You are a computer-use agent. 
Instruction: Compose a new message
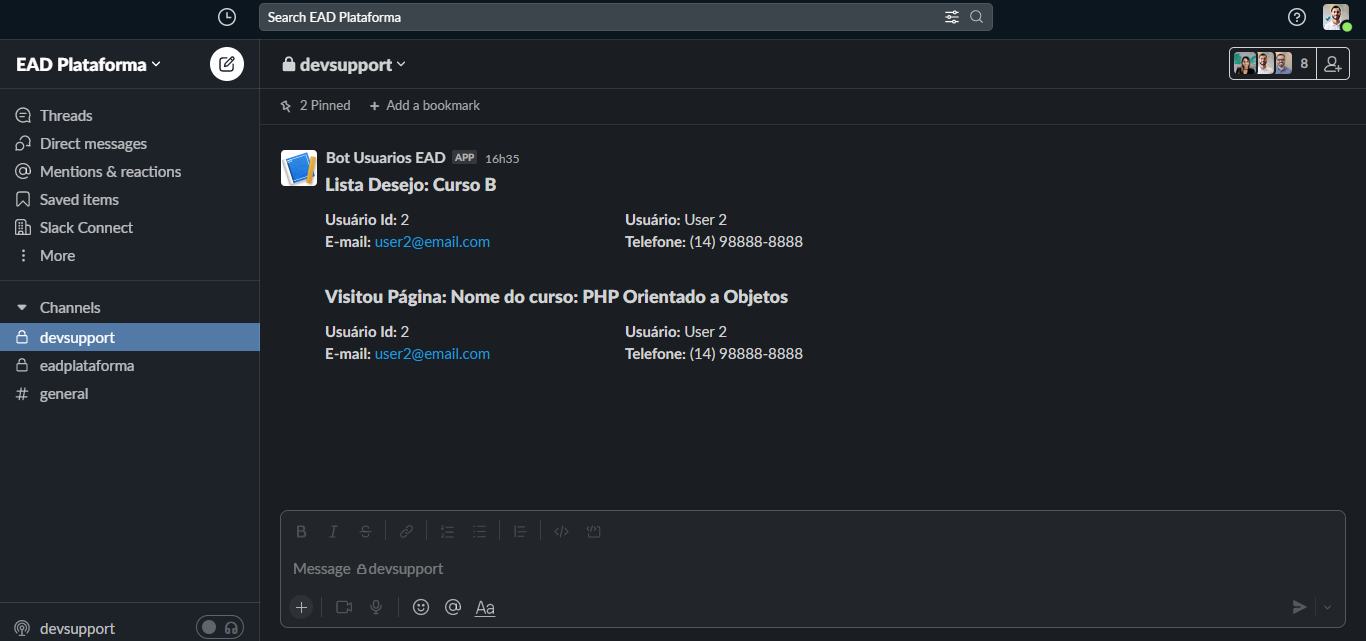click(227, 64)
